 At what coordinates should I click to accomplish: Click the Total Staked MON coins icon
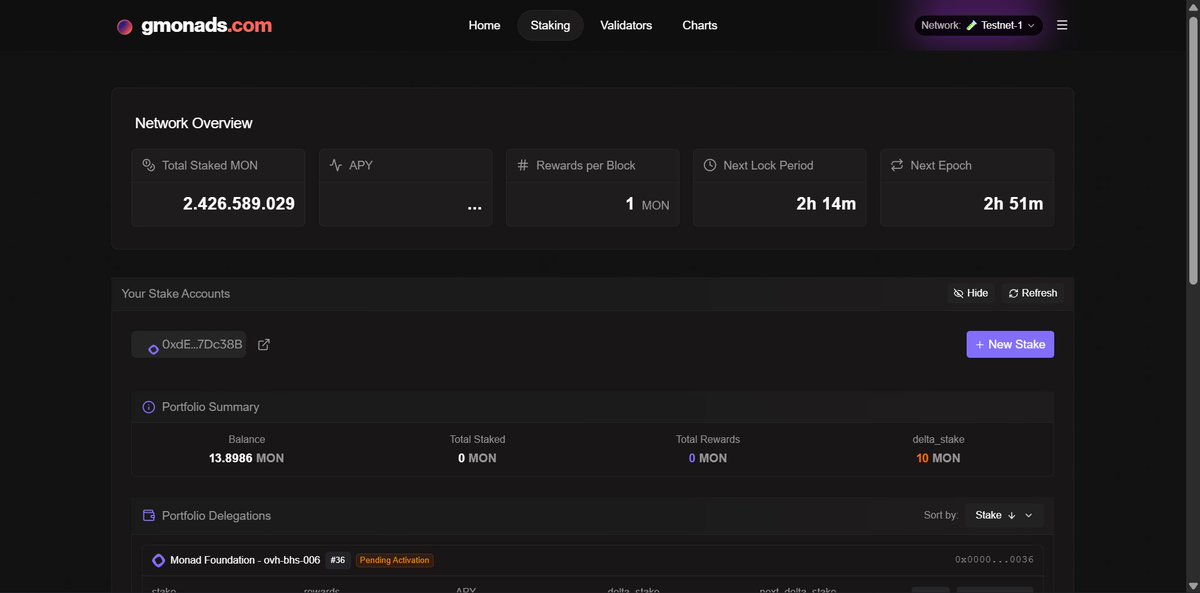(x=149, y=165)
